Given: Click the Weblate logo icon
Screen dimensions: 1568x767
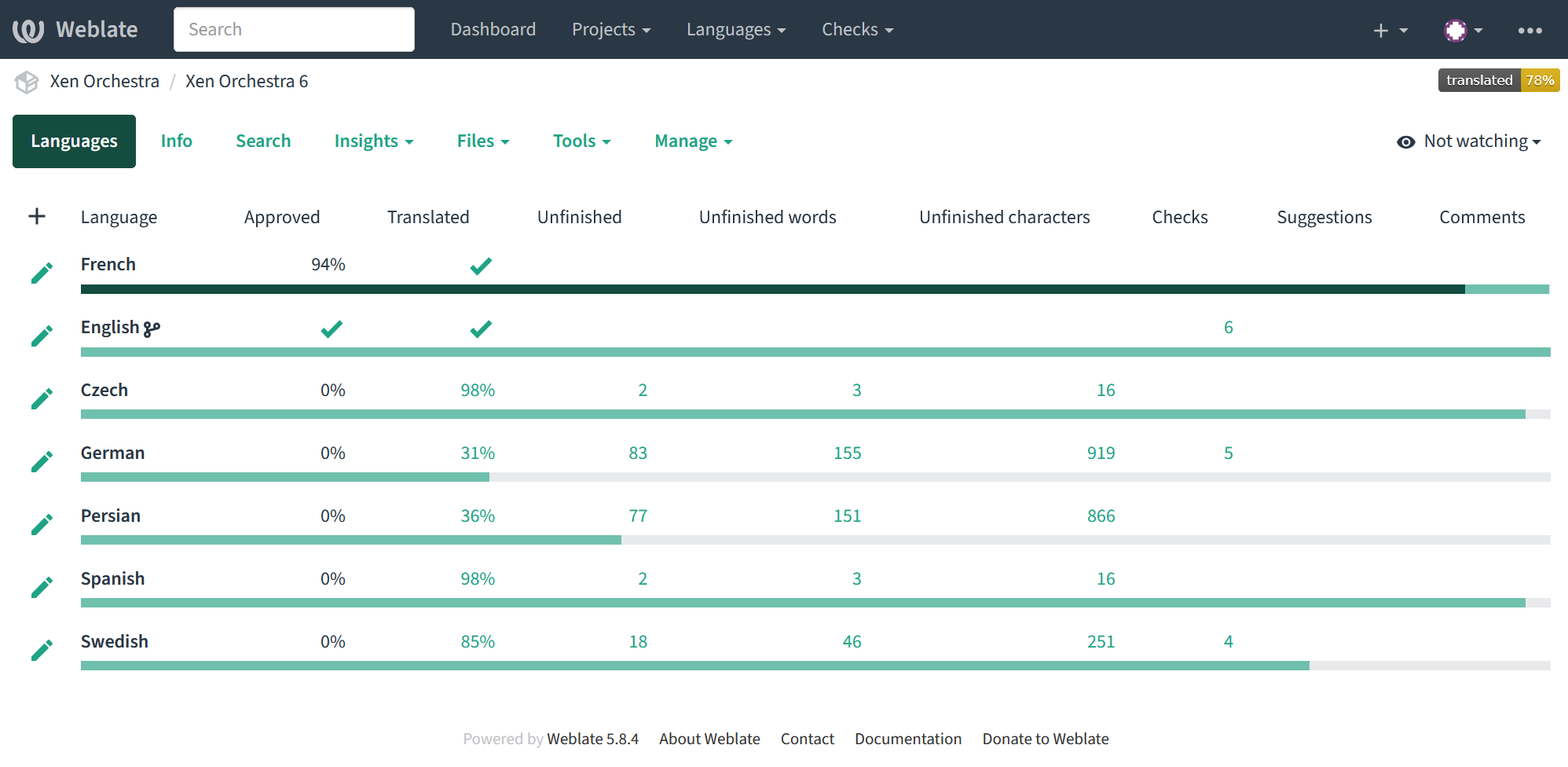Looking at the screenshot, I should click(x=28, y=31).
